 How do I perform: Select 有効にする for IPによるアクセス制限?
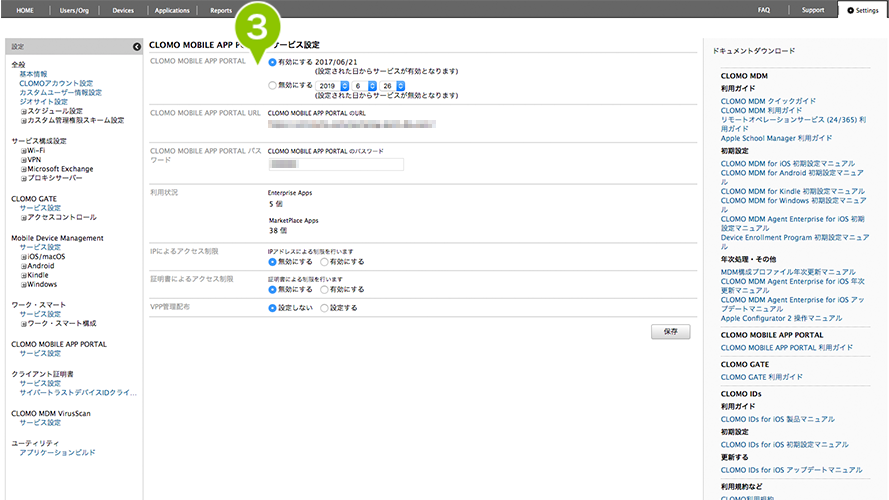coord(324,262)
